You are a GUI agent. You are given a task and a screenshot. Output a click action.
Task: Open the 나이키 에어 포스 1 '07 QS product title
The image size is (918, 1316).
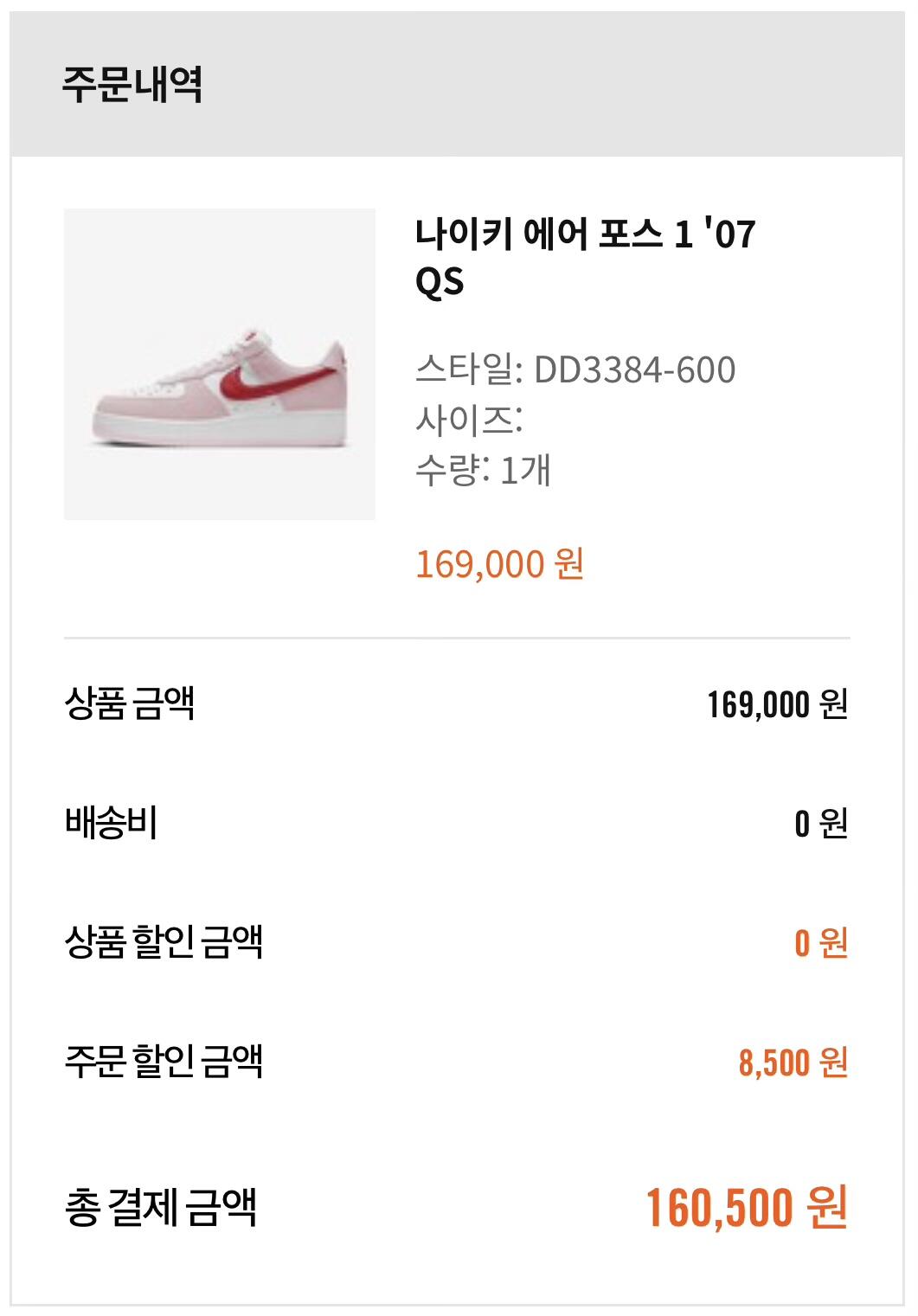pyautogui.click(x=585, y=234)
